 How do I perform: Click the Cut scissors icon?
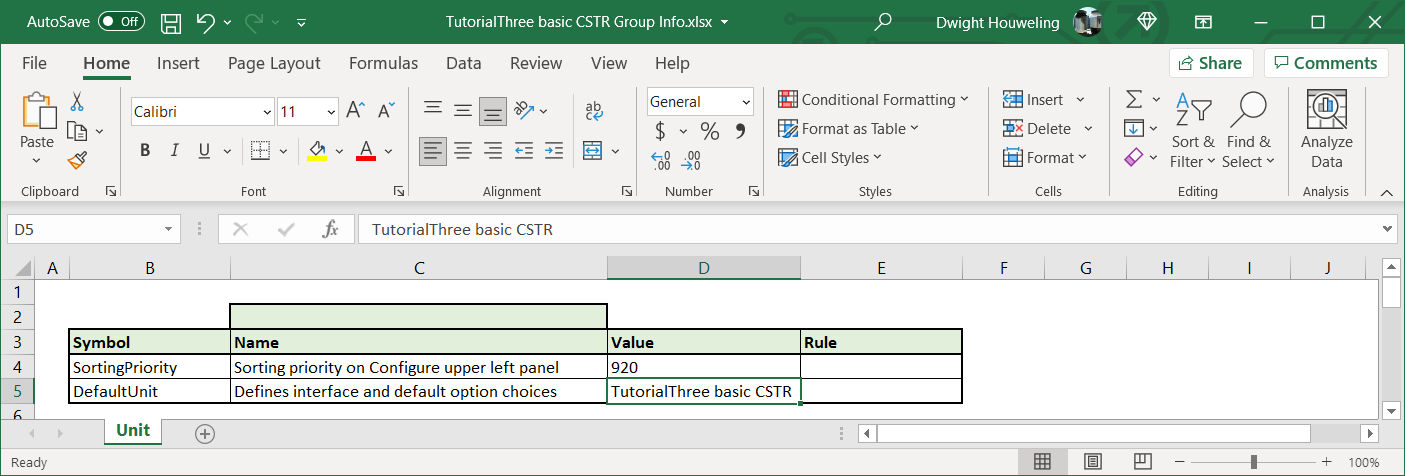tap(77, 102)
